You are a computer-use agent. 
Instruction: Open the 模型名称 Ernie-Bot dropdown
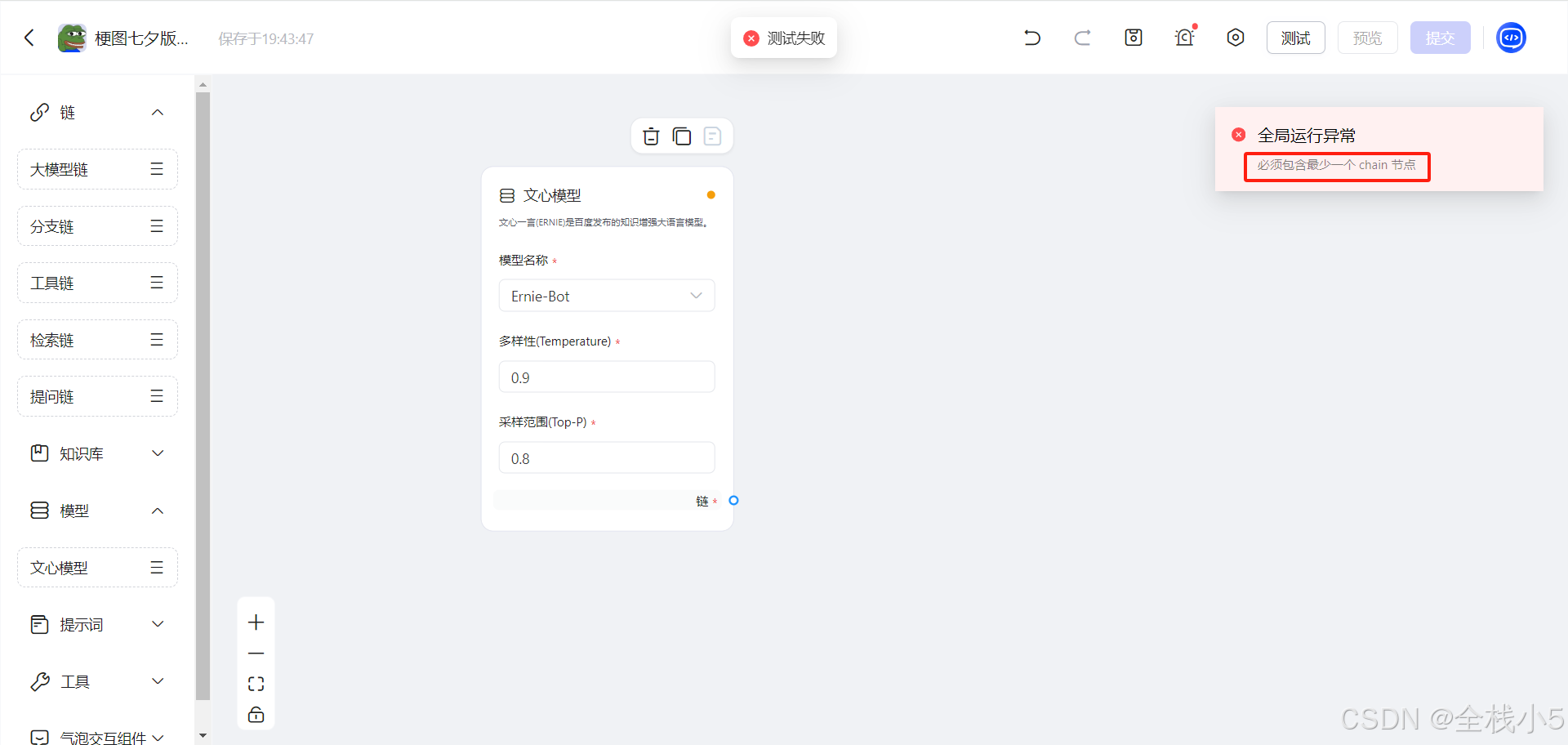coord(607,296)
